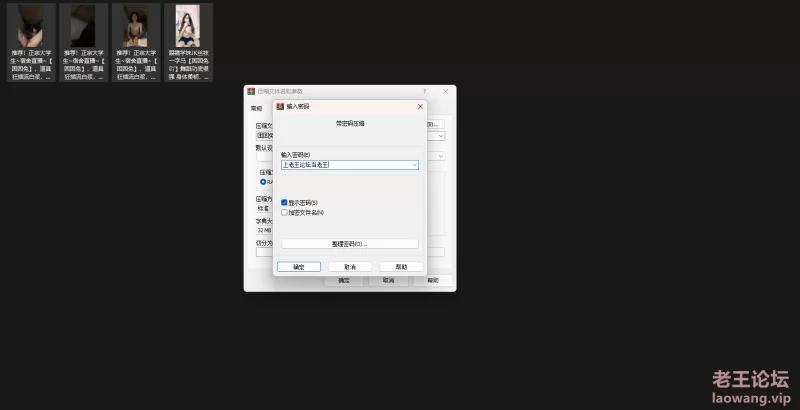Open the 32 MB dictionary size dropdown
This screenshot has width=800, height=410.
264,230
